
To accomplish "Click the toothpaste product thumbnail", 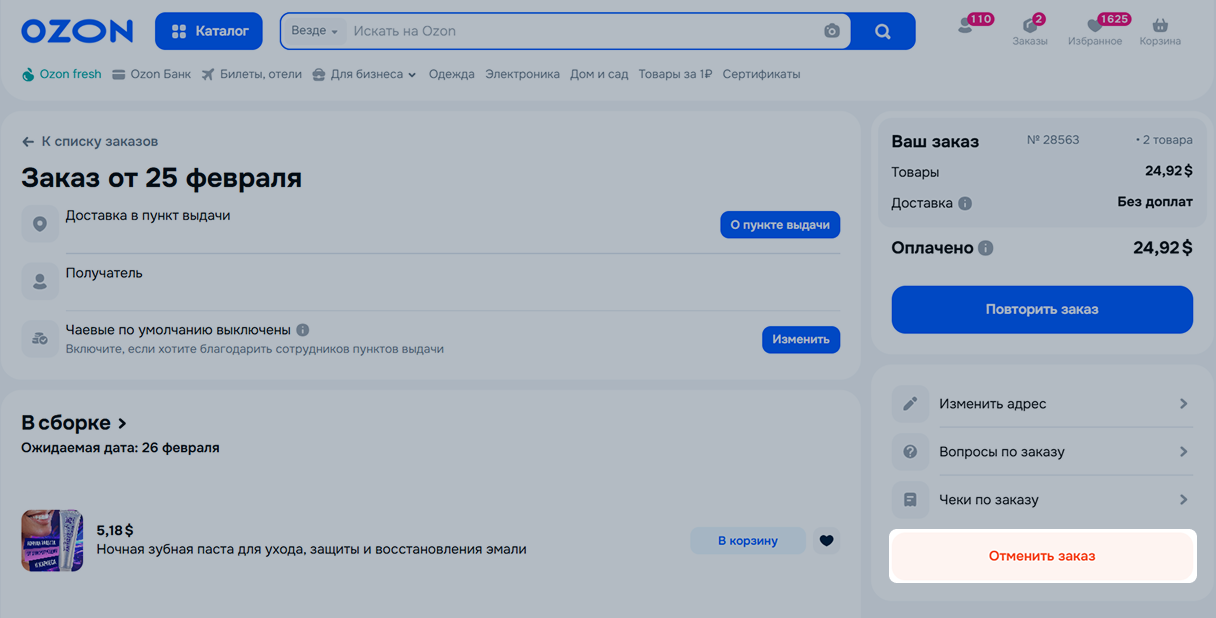I will pos(52,541).
